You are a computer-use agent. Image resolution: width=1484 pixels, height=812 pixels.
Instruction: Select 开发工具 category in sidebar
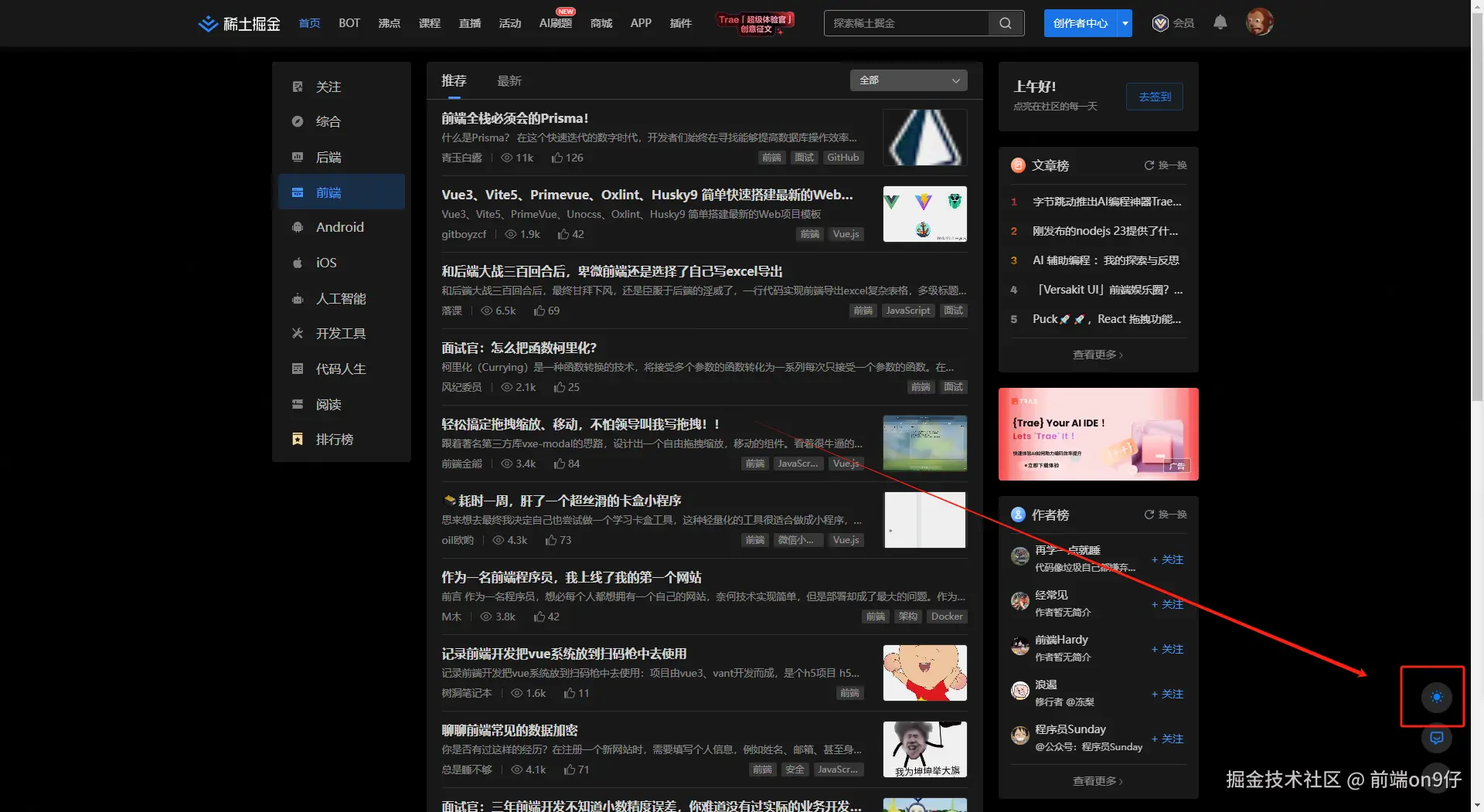click(341, 333)
